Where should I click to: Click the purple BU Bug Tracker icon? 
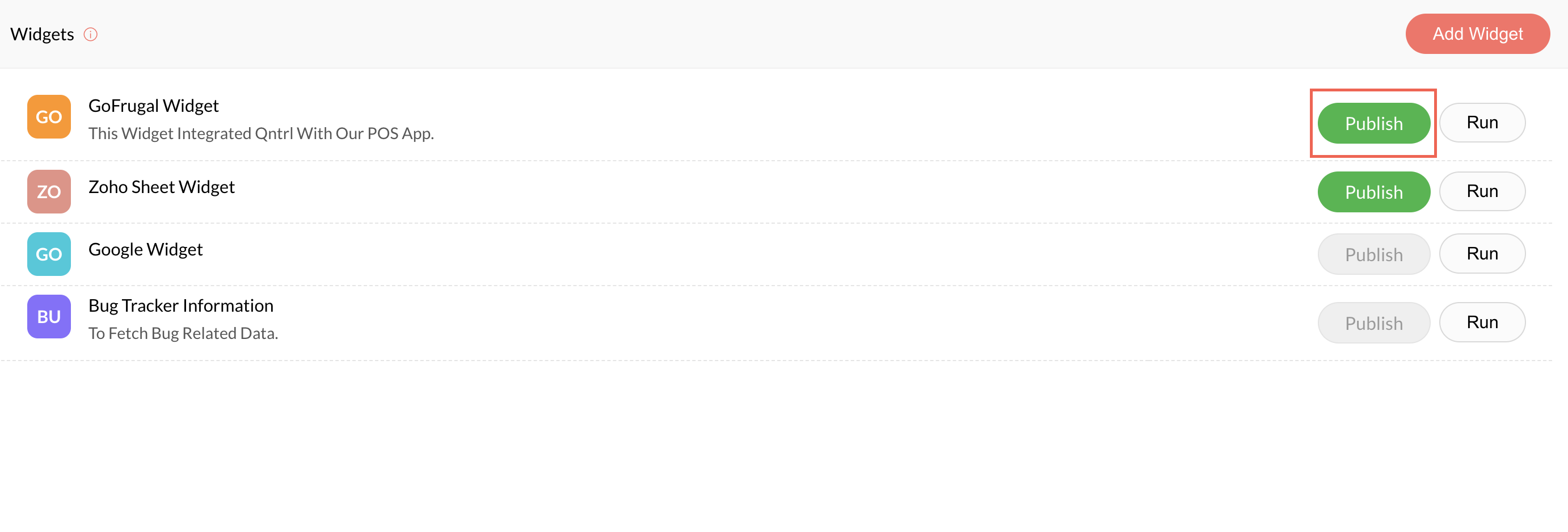tap(49, 316)
